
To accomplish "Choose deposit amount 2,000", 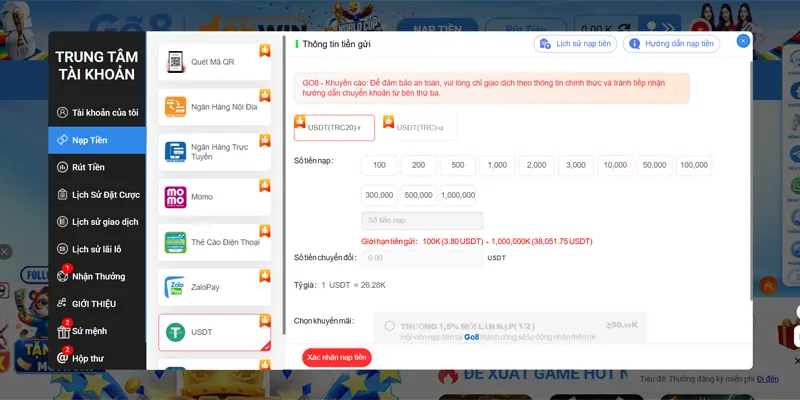I will (536, 165).
